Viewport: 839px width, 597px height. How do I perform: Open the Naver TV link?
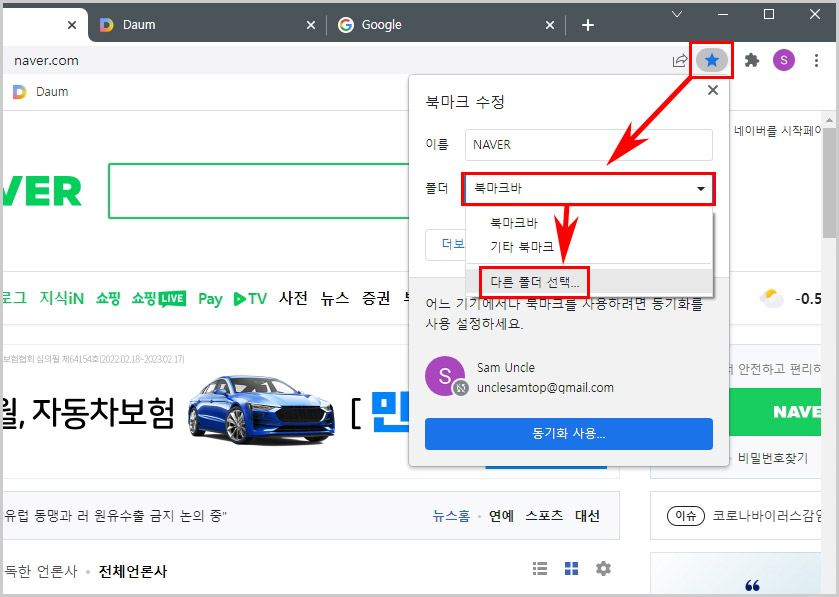pos(250,298)
